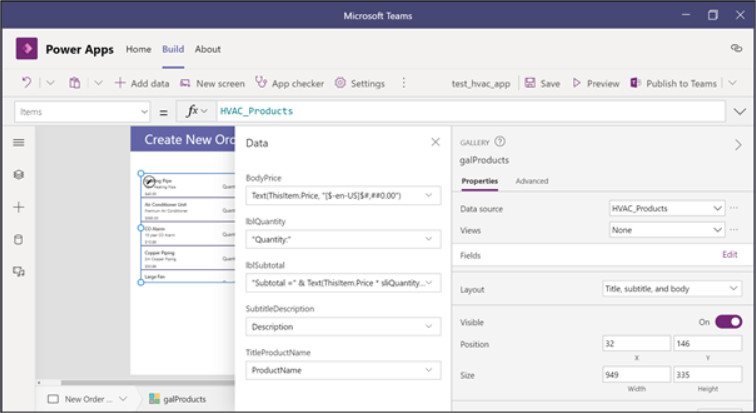Save the app
This screenshot has height=413, width=756.
click(x=542, y=83)
